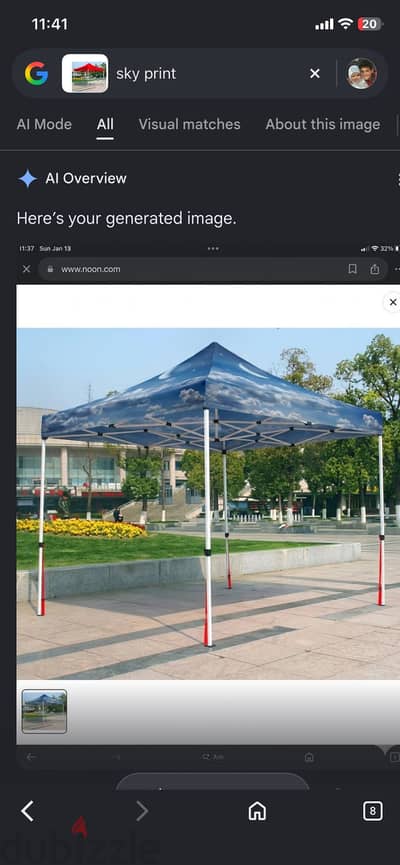The height and width of the screenshot is (865, 400).
Task: Open the Google account profile picture
Action: point(361,73)
